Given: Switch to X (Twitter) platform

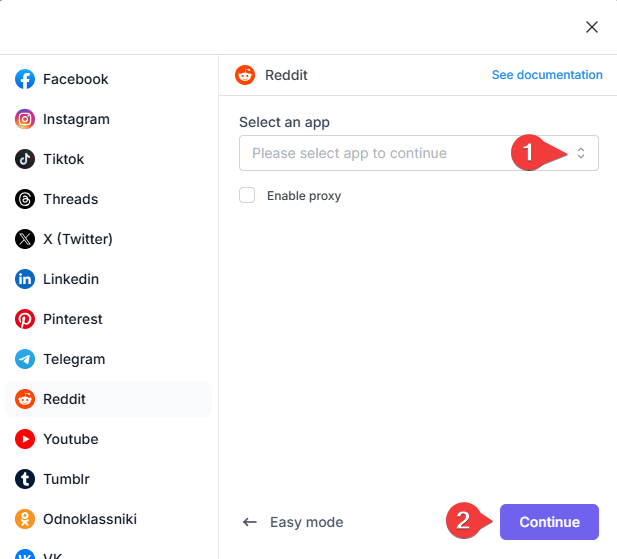Looking at the screenshot, I should pos(108,239).
